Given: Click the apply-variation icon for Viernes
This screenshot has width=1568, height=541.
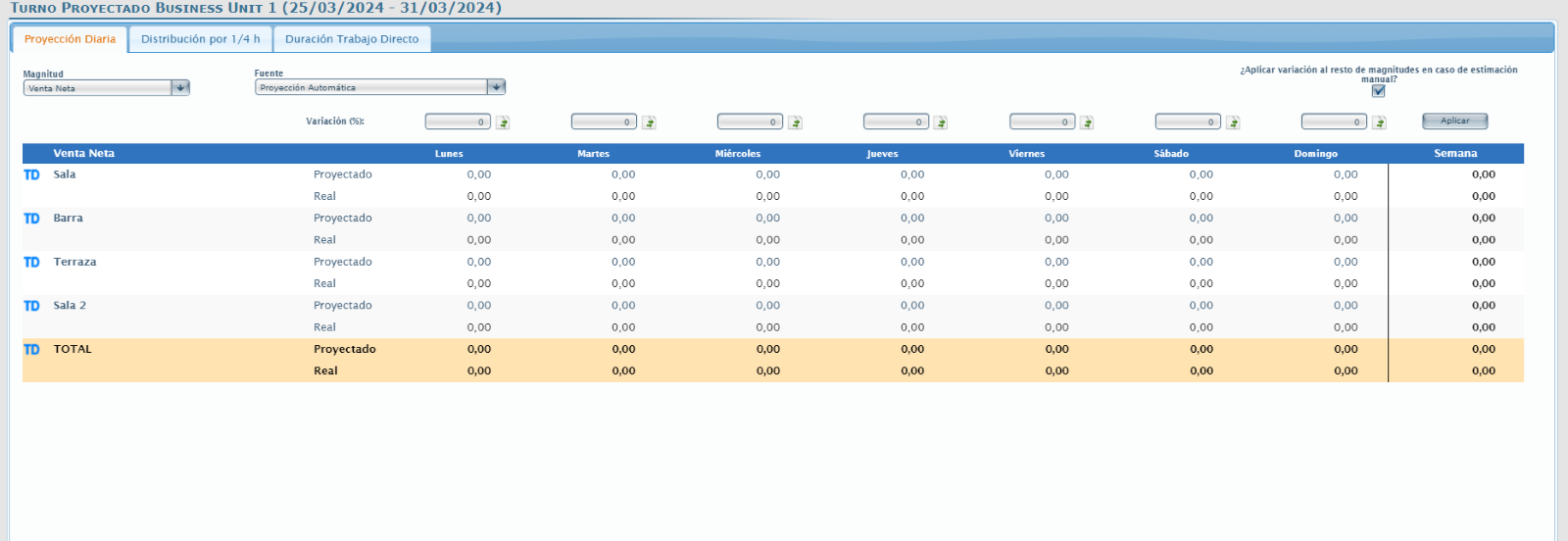Looking at the screenshot, I should coord(1087,123).
